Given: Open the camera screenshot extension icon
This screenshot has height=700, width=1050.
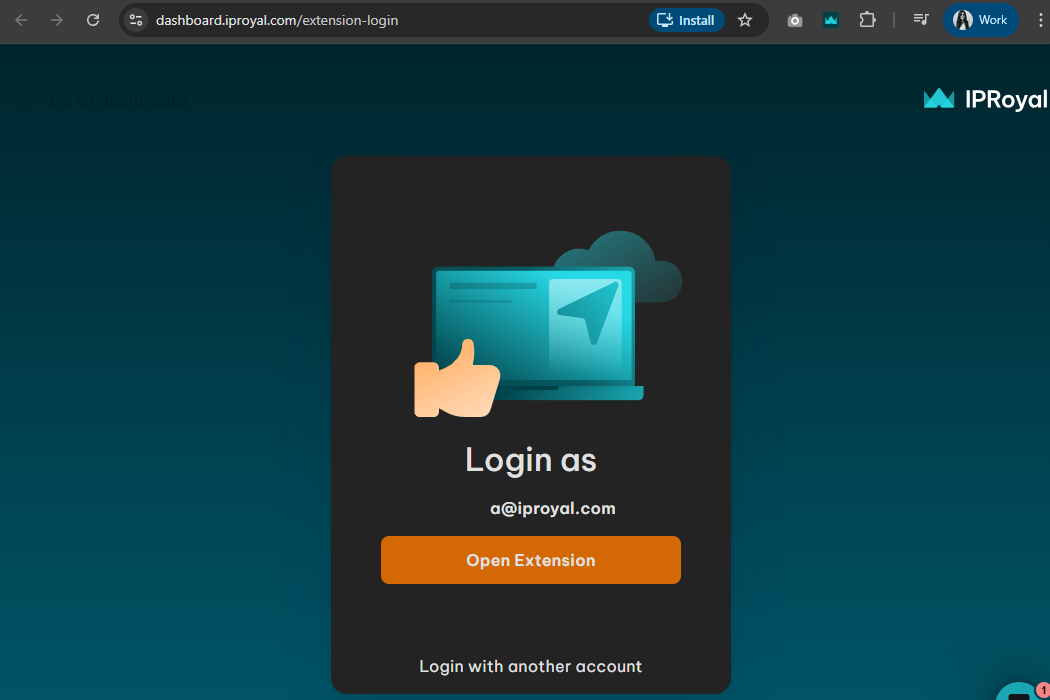Looking at the screenshot, I should (795, 20).
